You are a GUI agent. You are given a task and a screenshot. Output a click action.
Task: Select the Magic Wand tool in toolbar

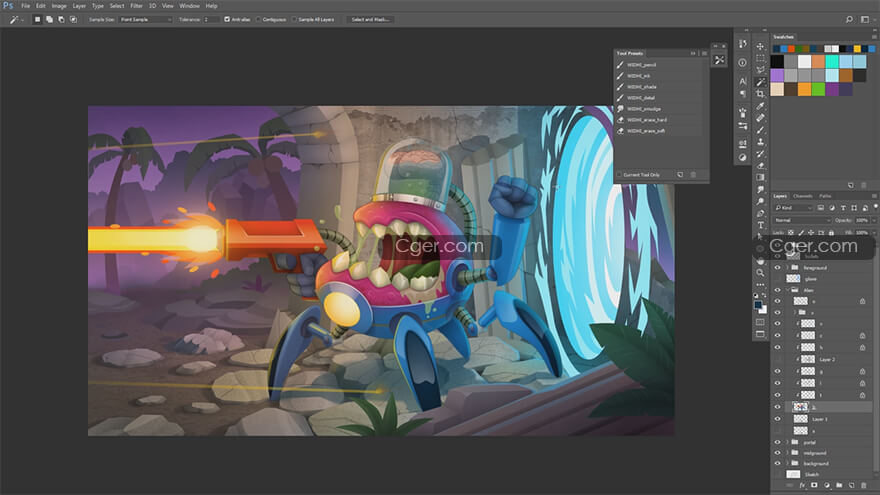tap(760, 82)
